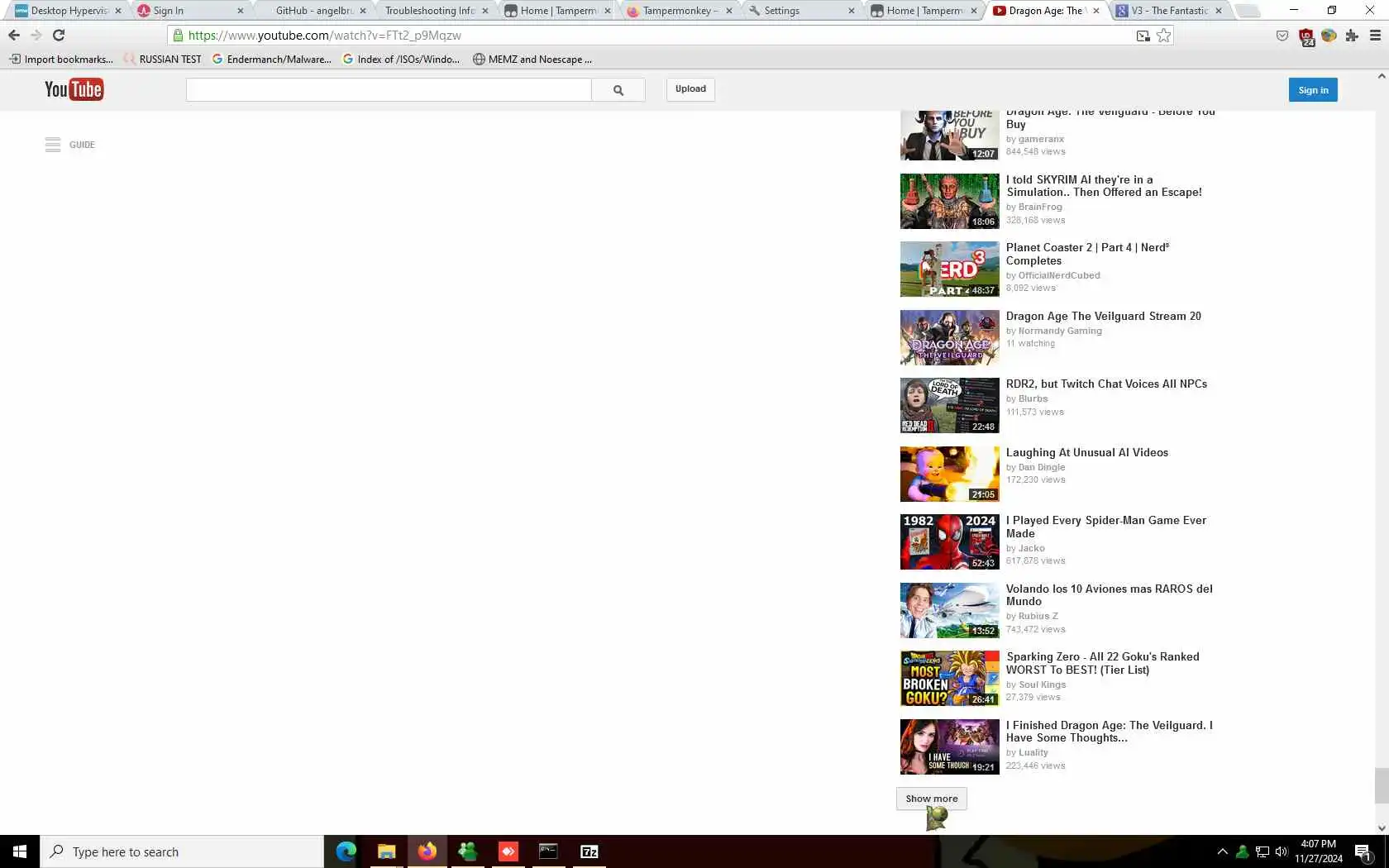Image resolution: width=1389 pixels, height=868 pixels.
Task: Click the Pocket save icon
Action: click(x=1282, y=36)
